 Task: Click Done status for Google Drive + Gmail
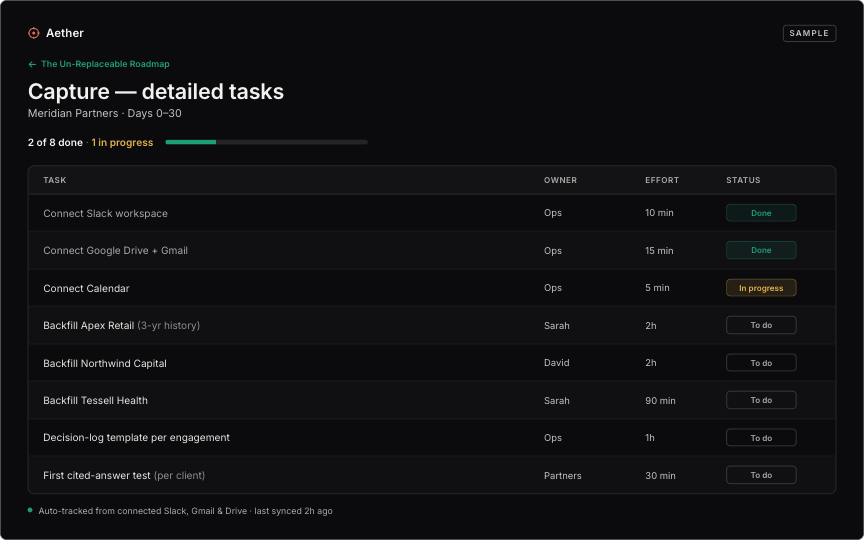[761, 250]
